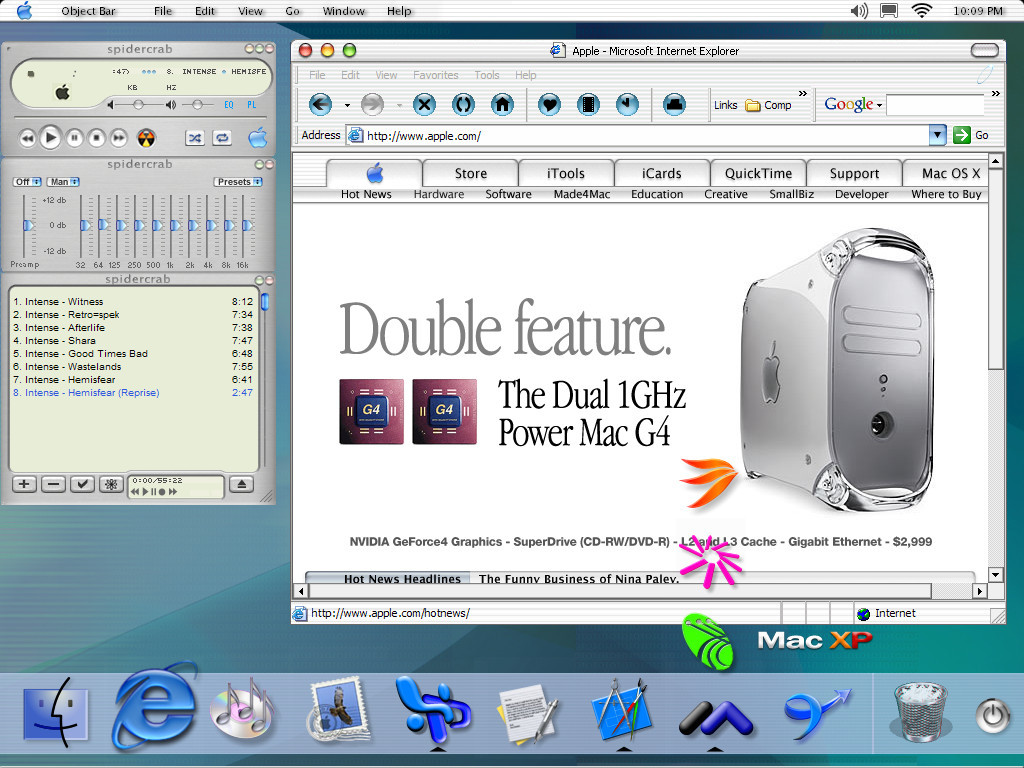Viewport: 1024px width, 768px height.
Task: Click the Hardware link on Apple page
Action: [439, 194]
